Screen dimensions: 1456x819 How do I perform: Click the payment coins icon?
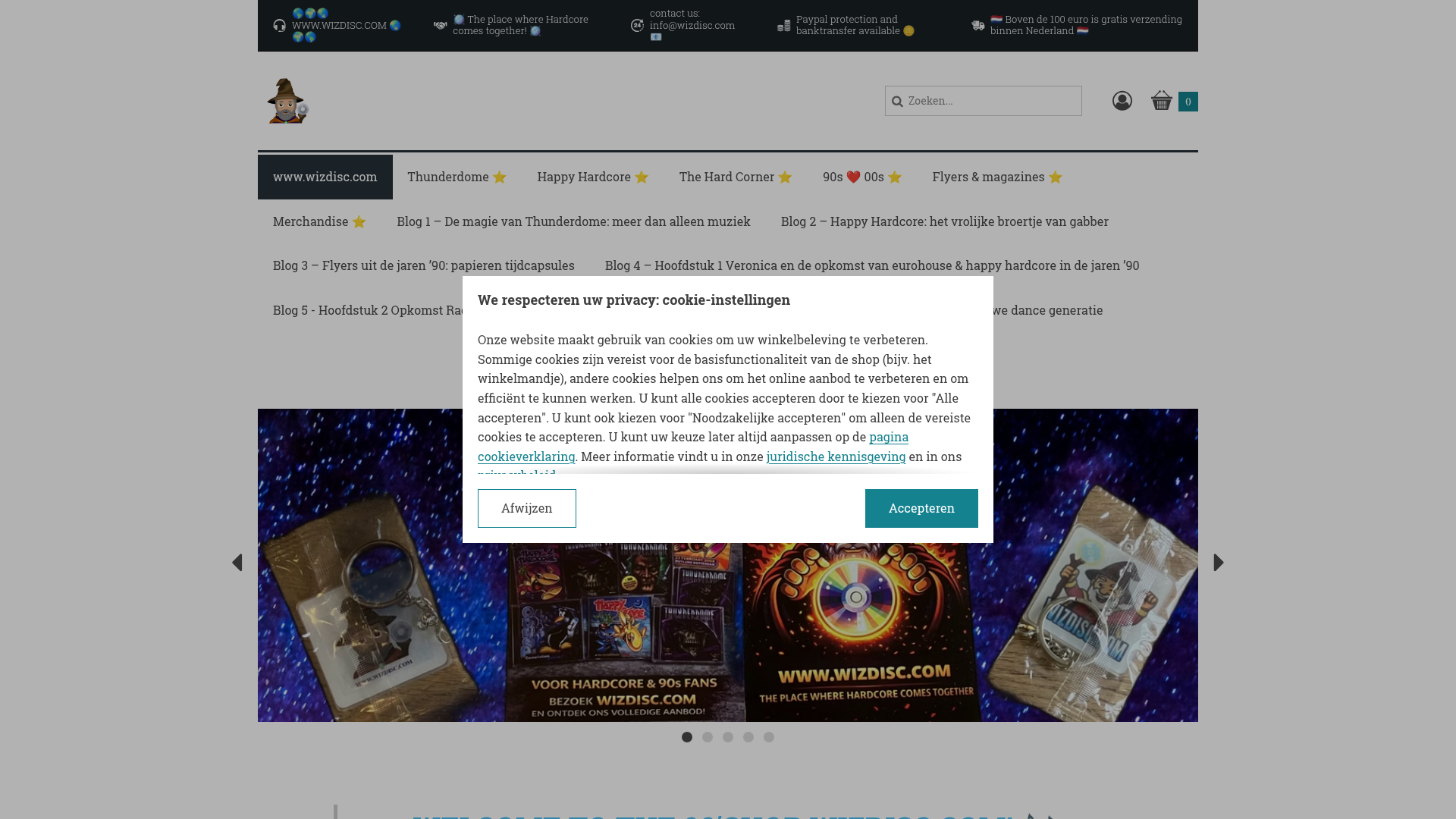pos(784,26)
